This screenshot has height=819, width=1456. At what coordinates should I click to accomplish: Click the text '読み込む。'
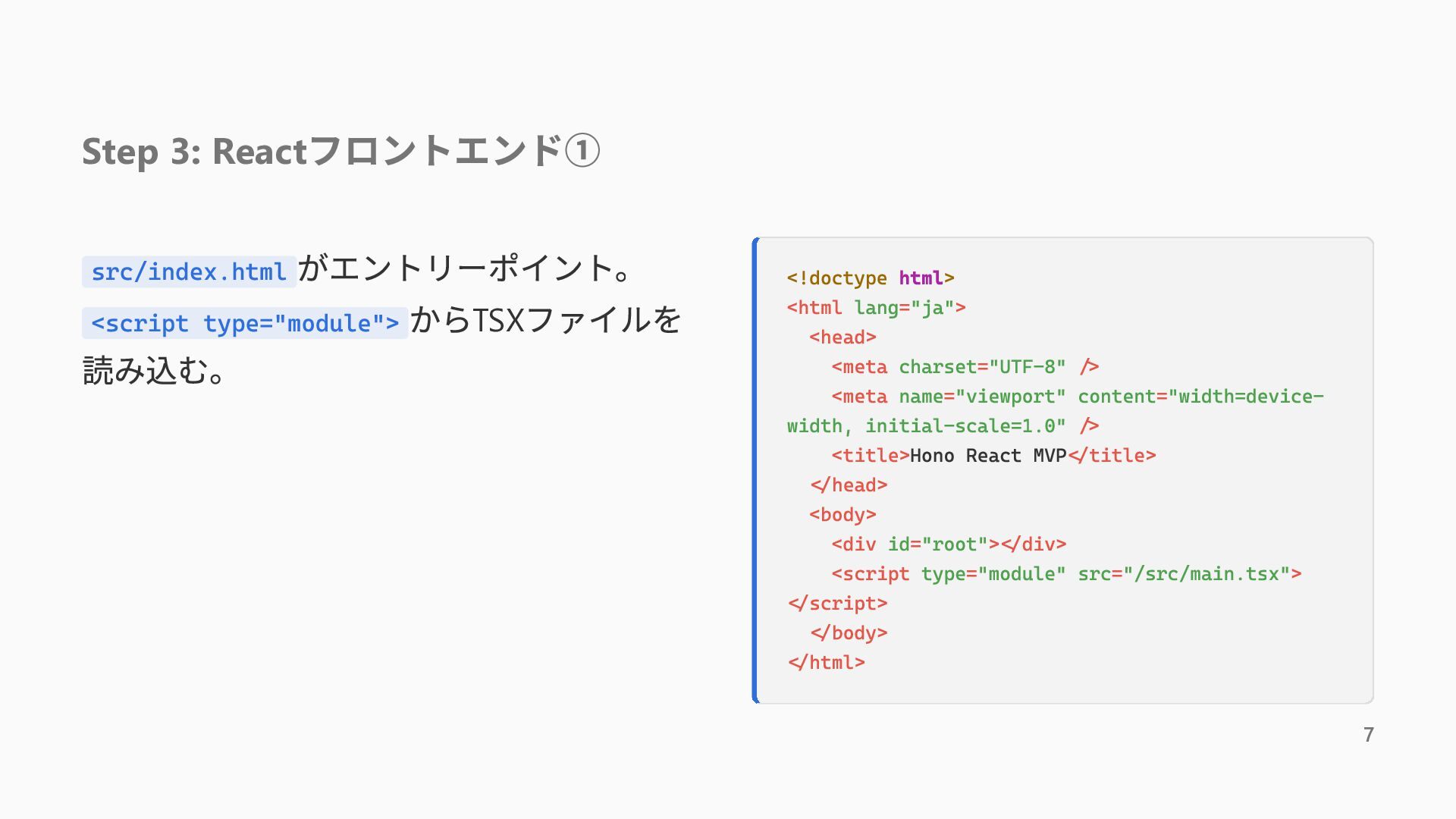(154, 372)
